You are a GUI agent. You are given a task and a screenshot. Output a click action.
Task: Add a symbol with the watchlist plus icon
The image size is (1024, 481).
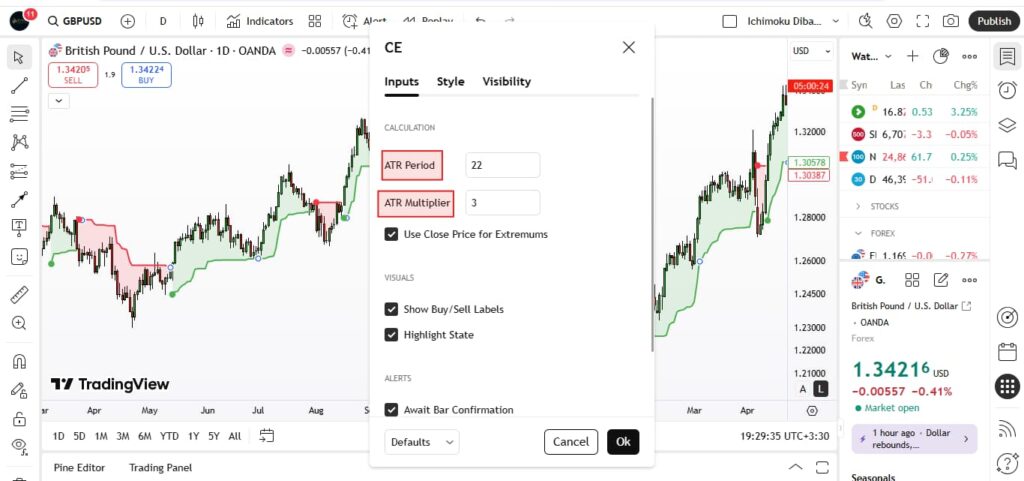[912, 56]
